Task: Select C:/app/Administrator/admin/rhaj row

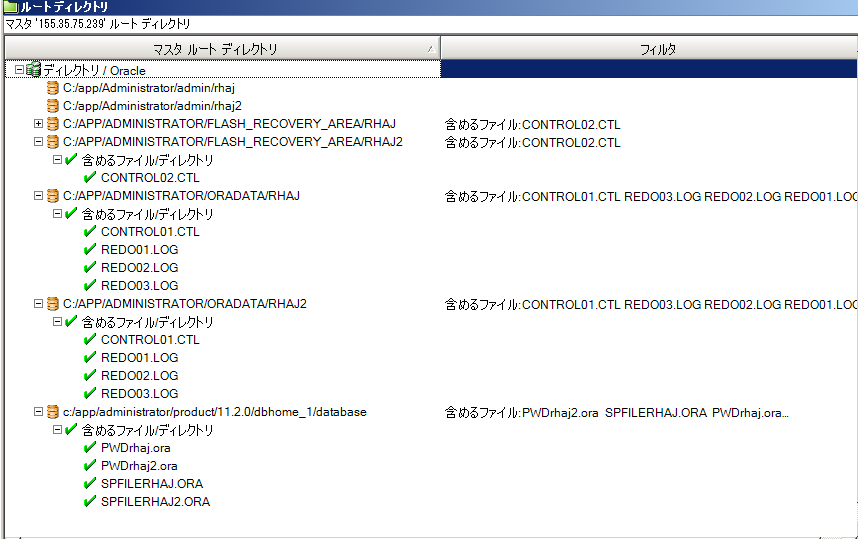Action: [149, 88]
